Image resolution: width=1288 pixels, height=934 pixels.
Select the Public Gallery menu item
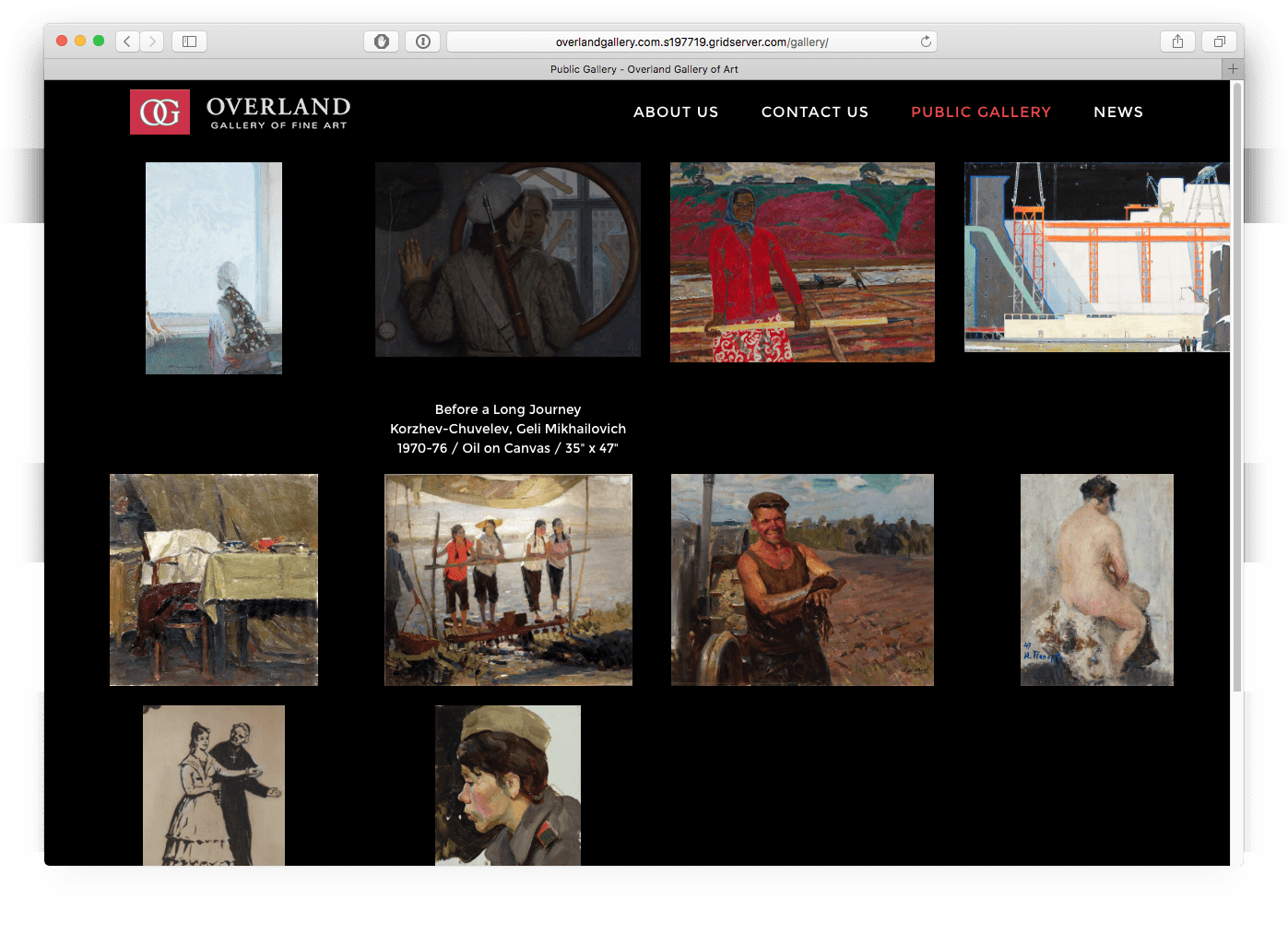pos(981,112)
